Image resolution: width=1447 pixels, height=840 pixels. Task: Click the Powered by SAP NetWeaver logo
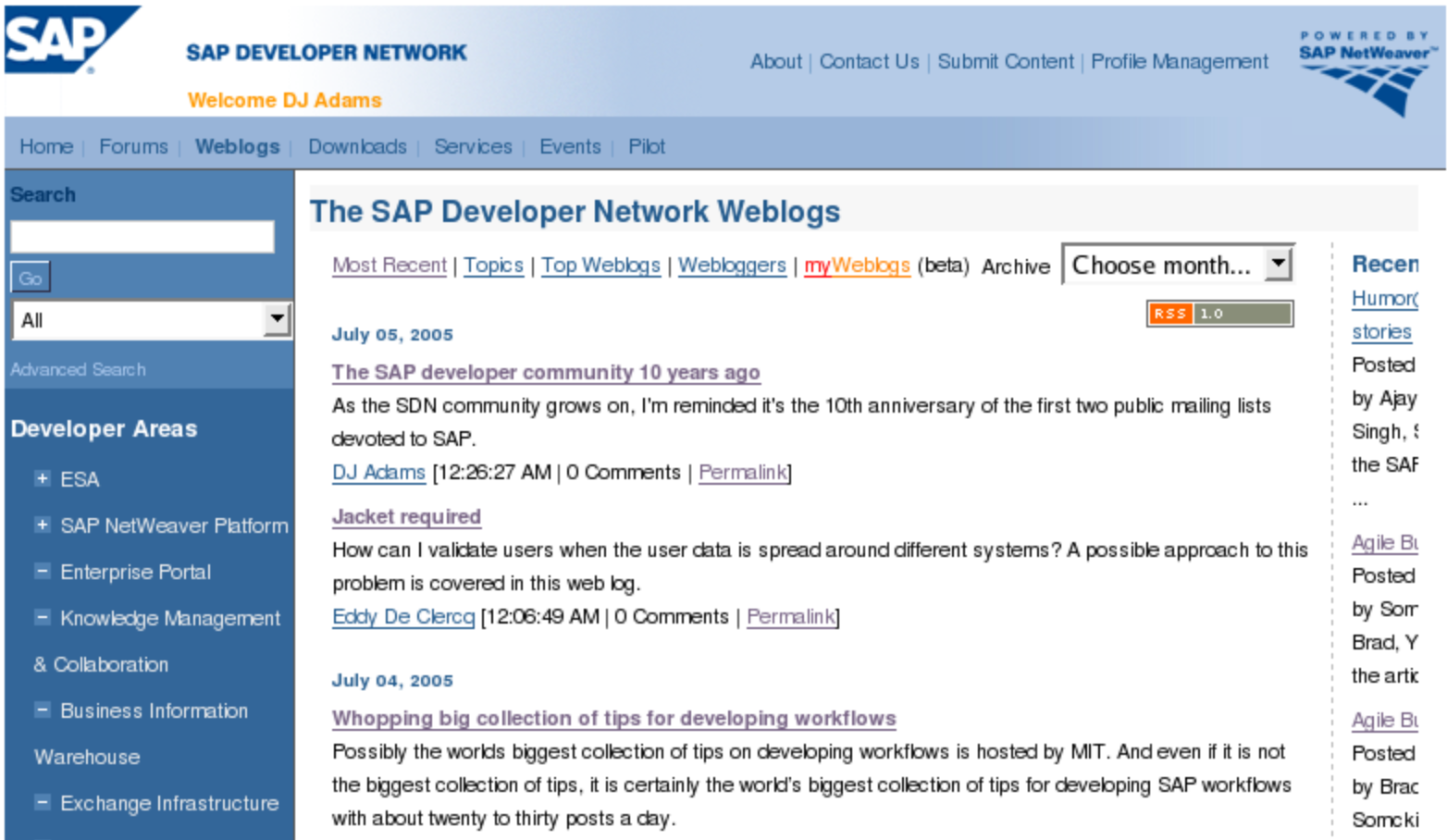(1367, 74)
